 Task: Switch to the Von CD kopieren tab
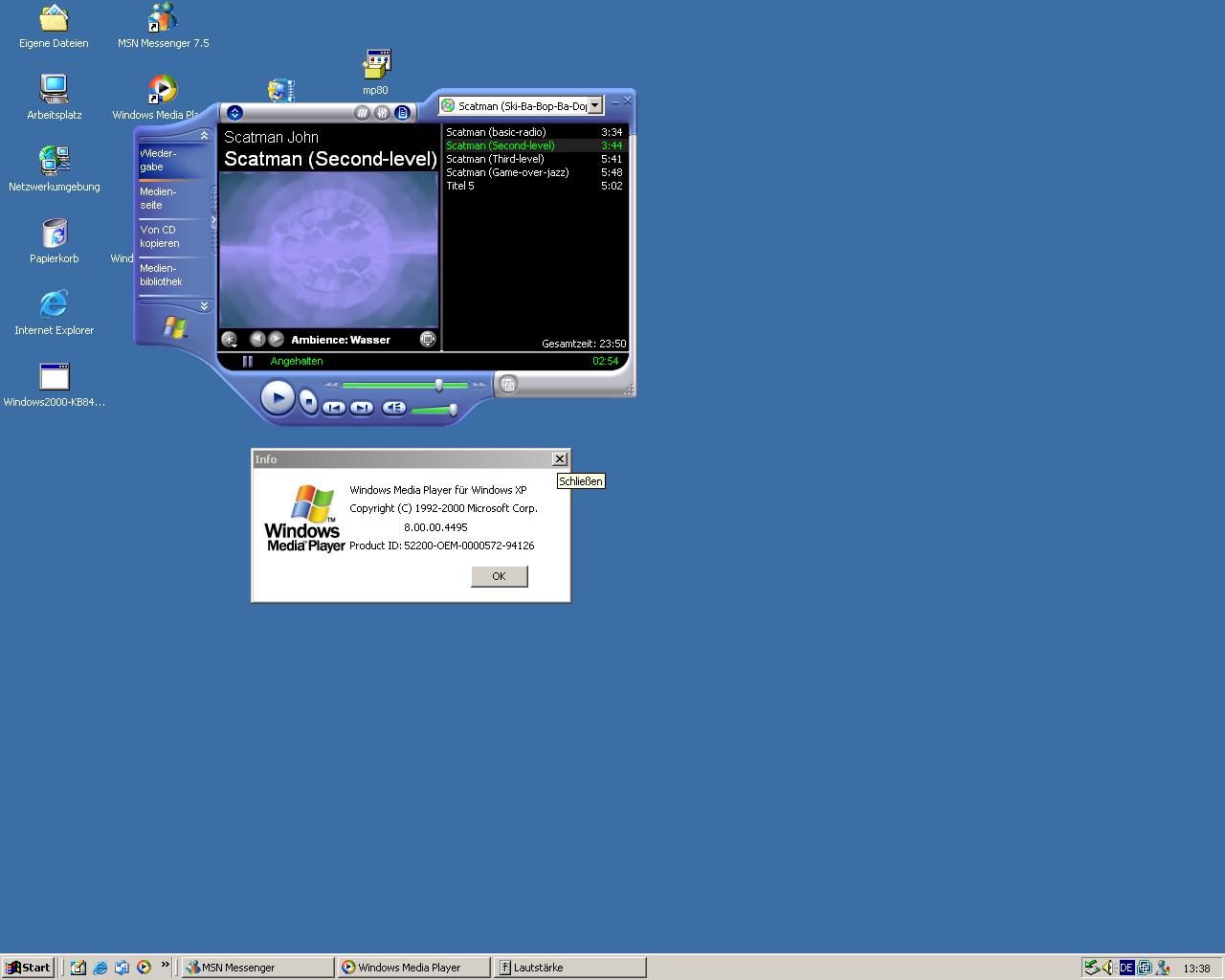coord(159,236)
